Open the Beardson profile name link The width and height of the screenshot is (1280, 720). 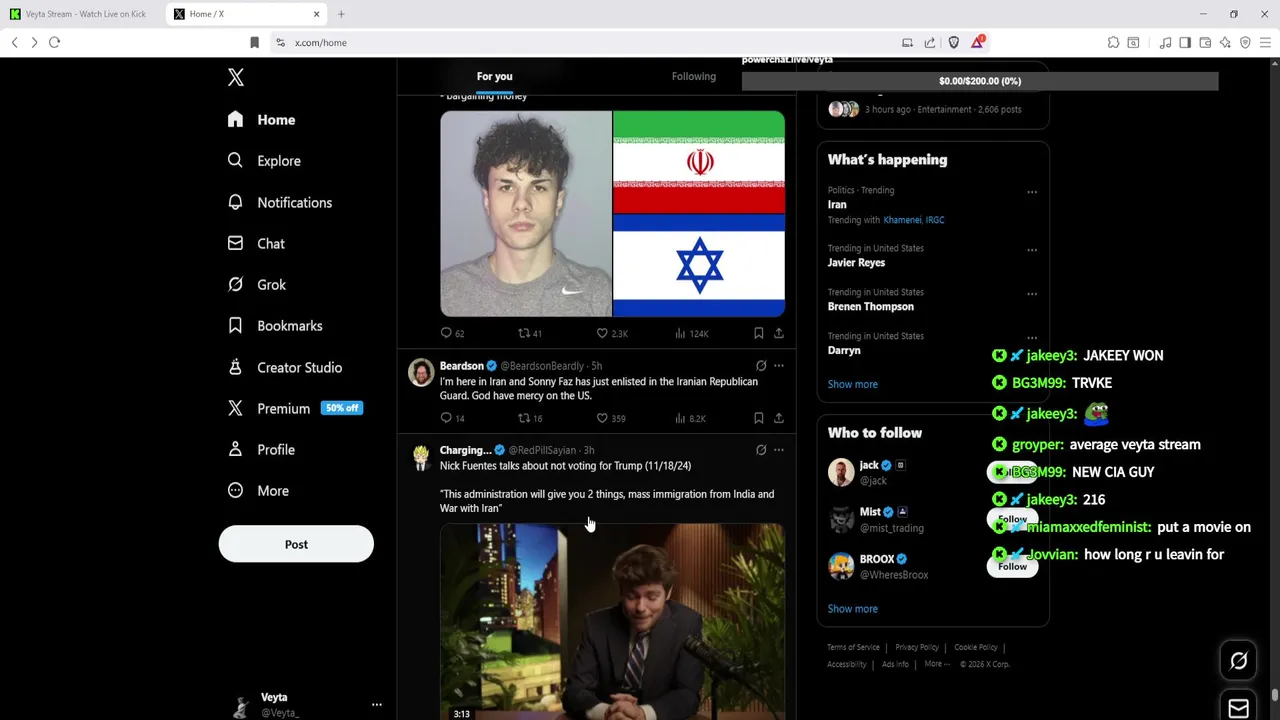(462, 366)
